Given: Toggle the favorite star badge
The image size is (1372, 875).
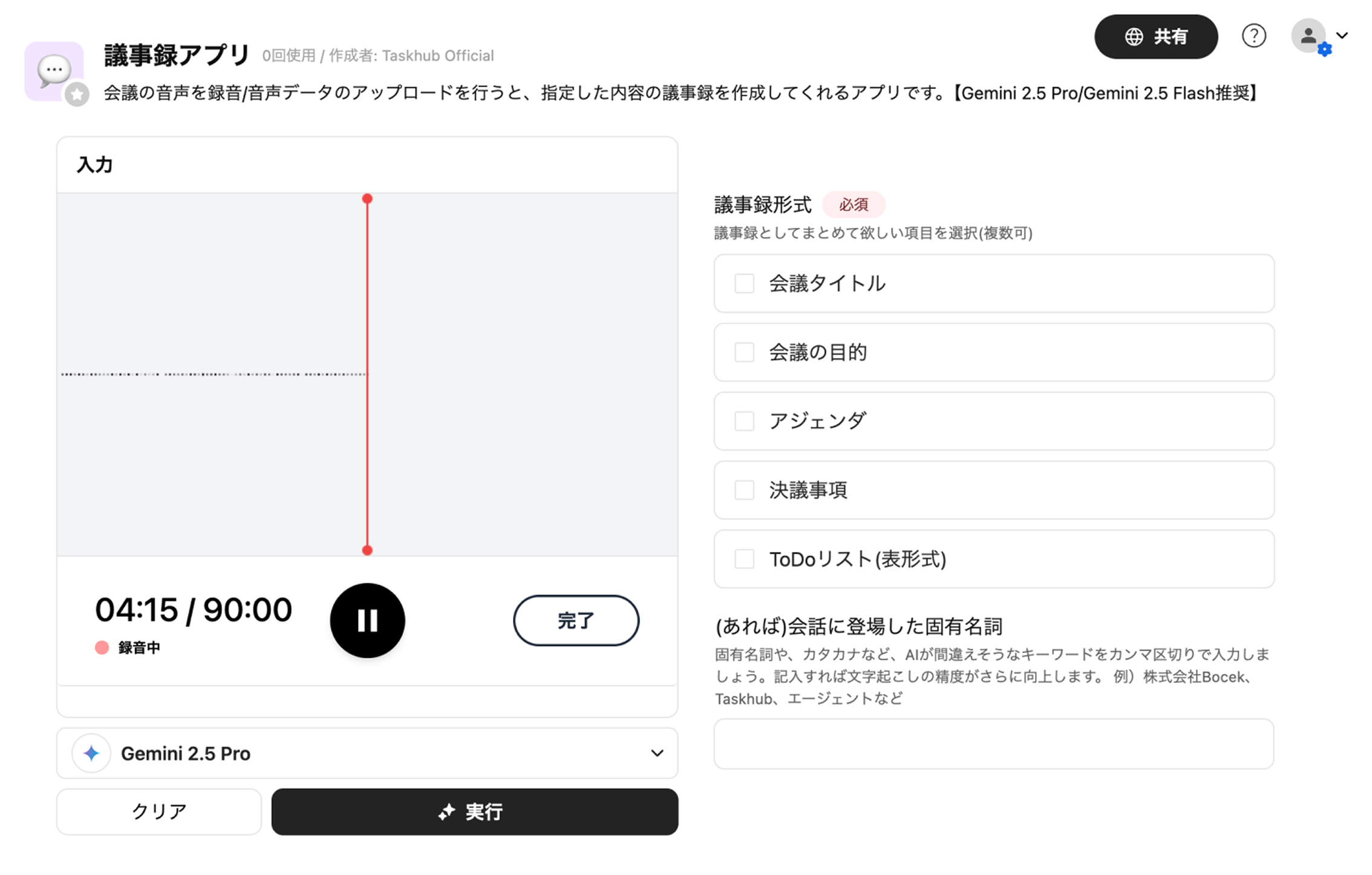Looking at the screenshot, I should point(77,94).
